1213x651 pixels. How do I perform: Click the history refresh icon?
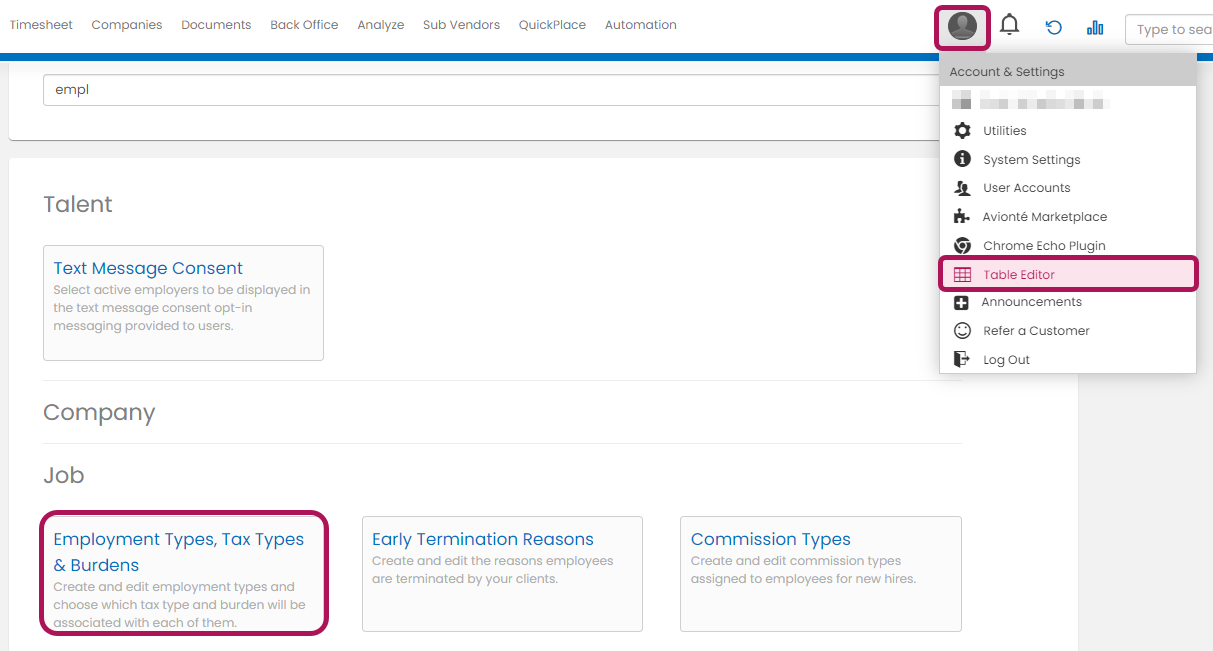[1053, 28]
